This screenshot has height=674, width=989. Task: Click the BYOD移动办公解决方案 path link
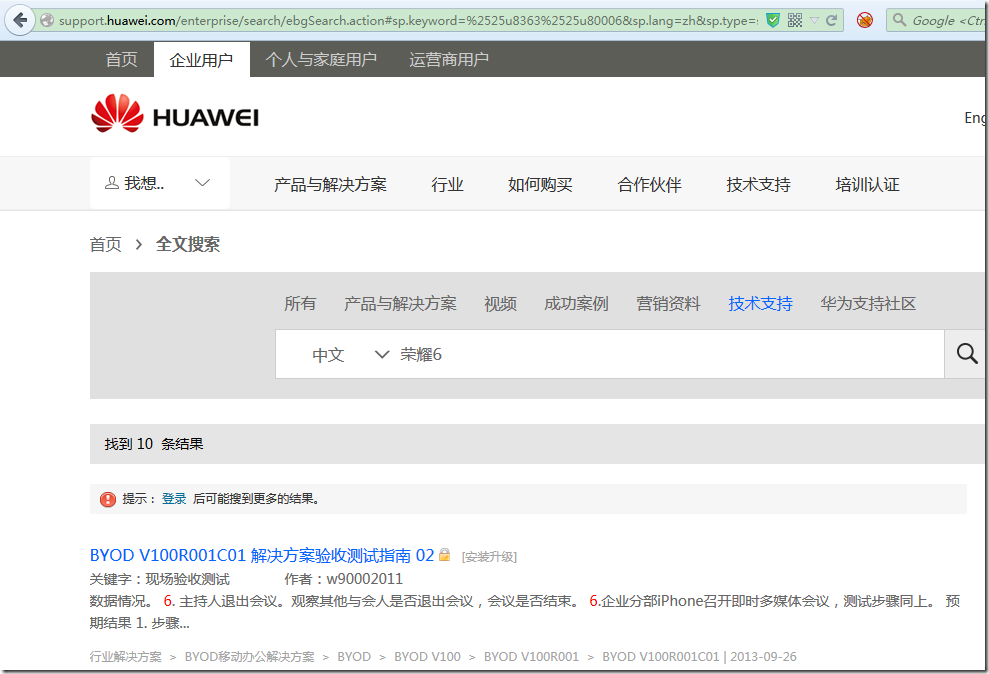point(249,656)
